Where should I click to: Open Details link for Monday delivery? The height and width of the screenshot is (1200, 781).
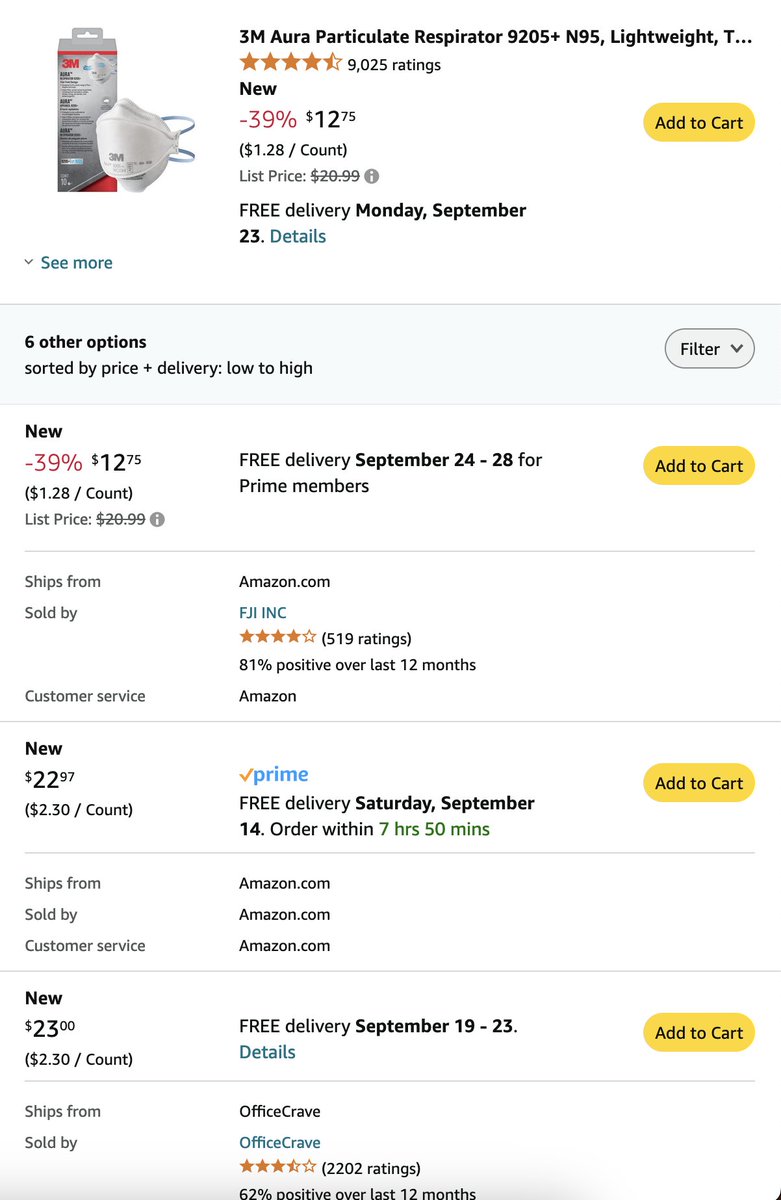[x=298, y=236]
